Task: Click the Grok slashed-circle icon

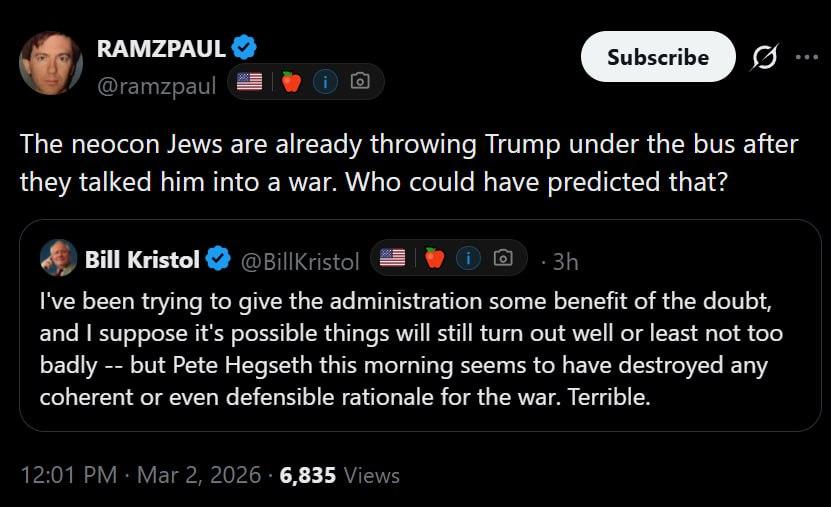Action: click(x=765, y=56)
